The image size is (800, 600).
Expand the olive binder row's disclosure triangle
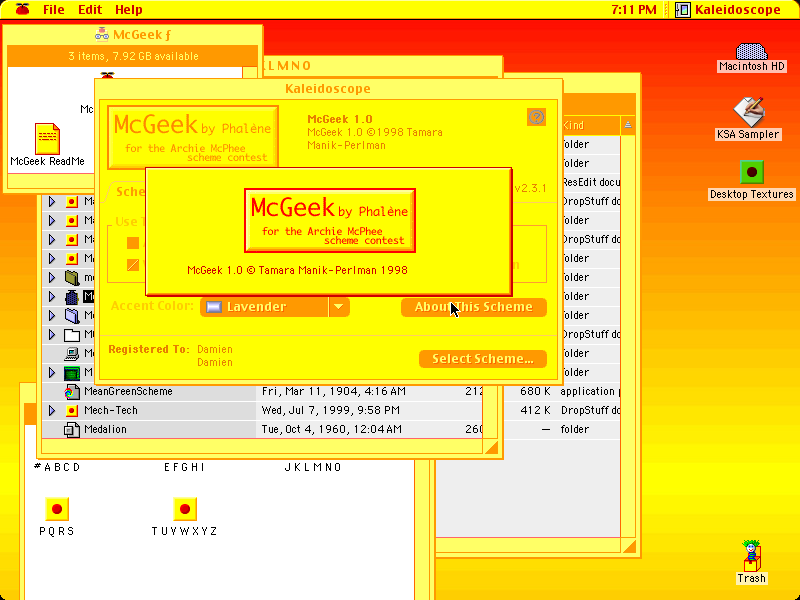pos(52,278)
